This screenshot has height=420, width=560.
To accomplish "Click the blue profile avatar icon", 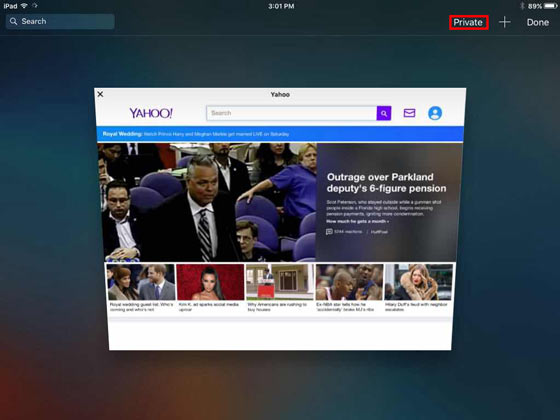I will click(435, 113).
